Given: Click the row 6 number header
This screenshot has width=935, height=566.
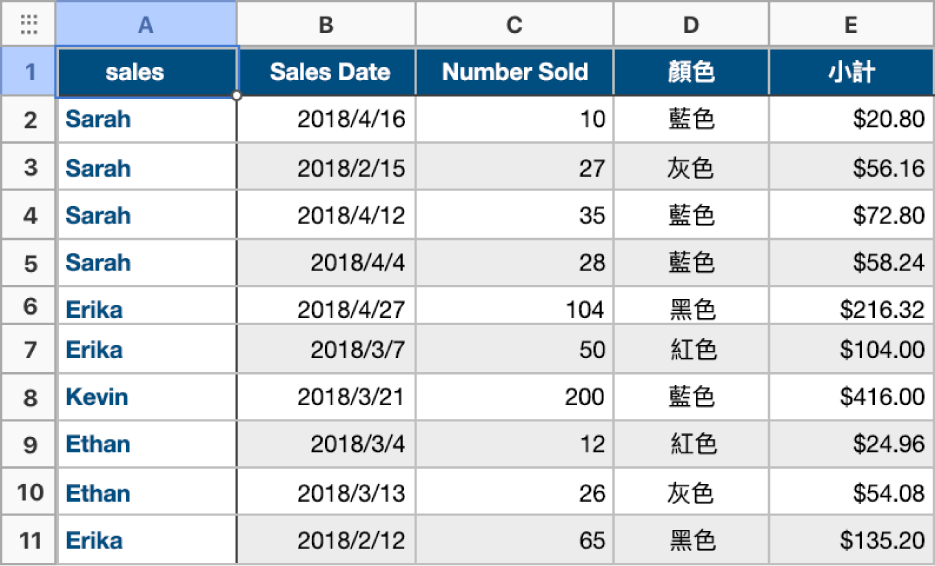Looking at the screenshot, I should (x=29, y=307).
